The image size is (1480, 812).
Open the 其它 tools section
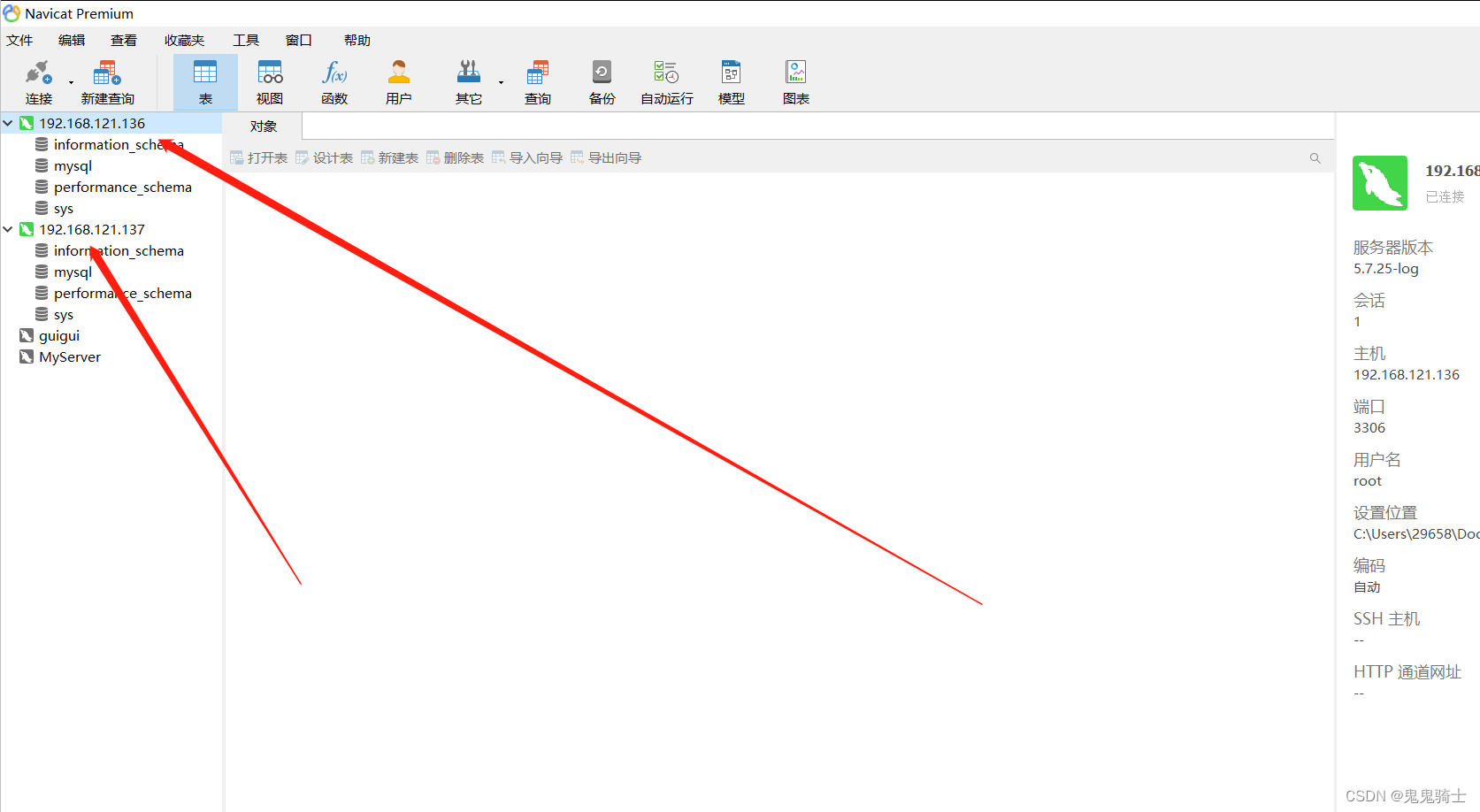click(x=469, y=82)
